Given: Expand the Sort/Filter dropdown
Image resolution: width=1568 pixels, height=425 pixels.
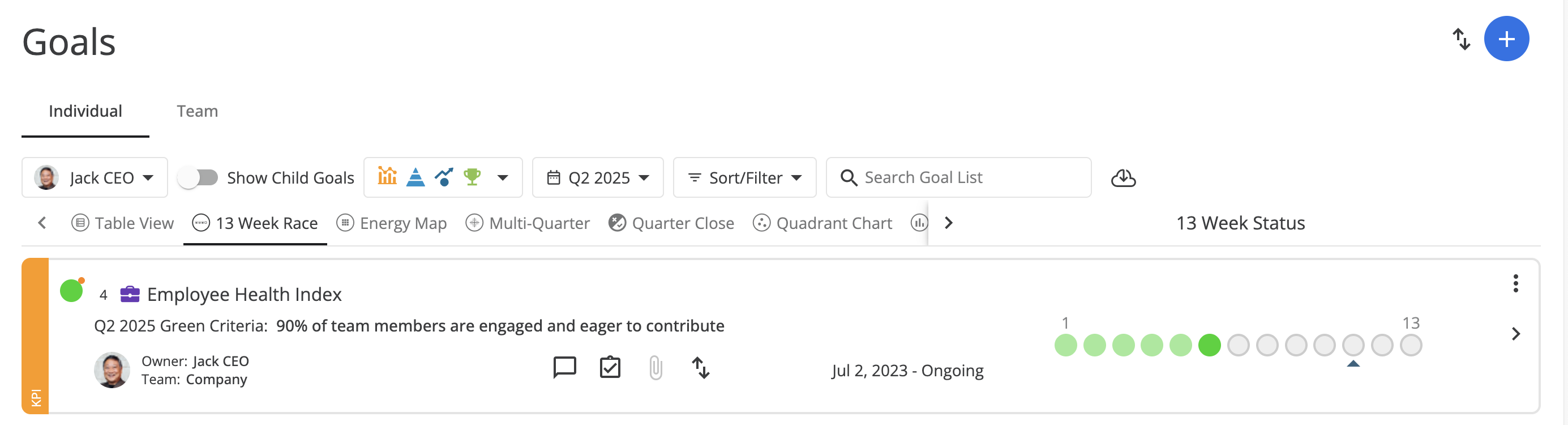Looking at the screenshot, I should [744, 177].
